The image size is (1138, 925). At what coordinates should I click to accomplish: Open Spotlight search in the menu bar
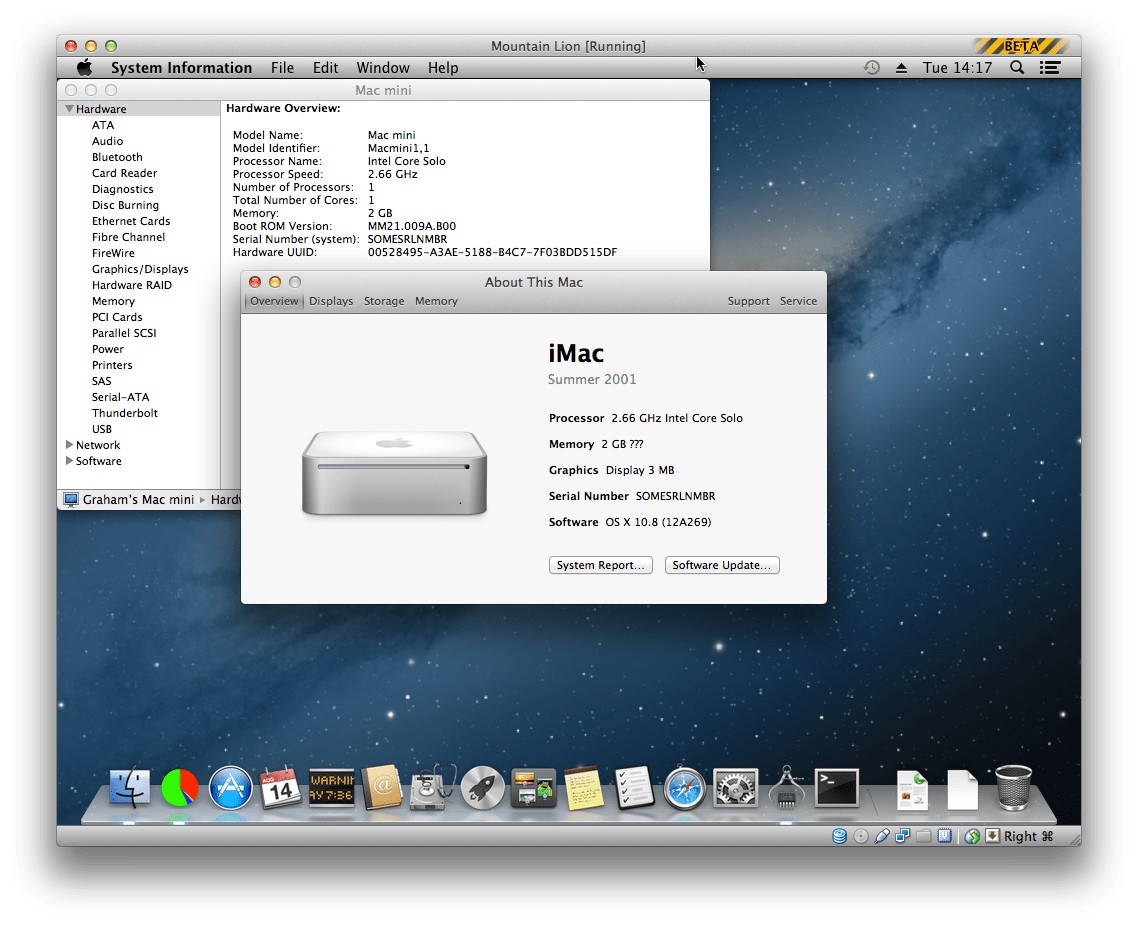[1016, 67]
